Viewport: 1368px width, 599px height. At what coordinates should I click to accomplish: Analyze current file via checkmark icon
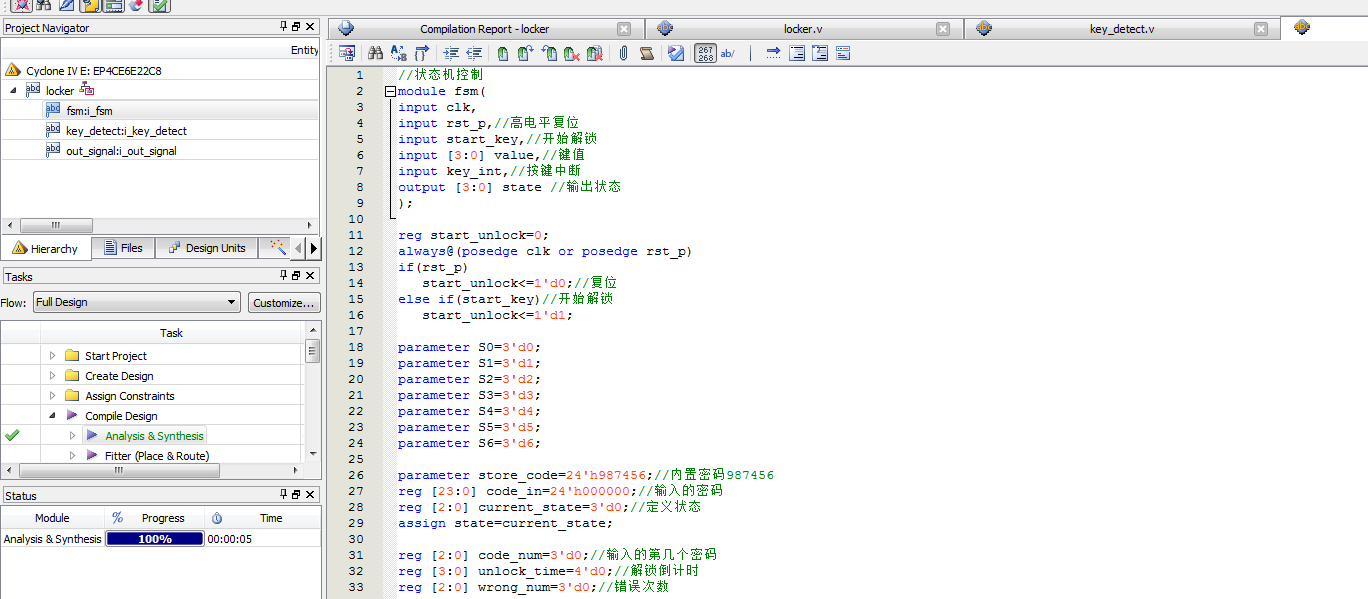pyautogui.click(x=676, y=53)
